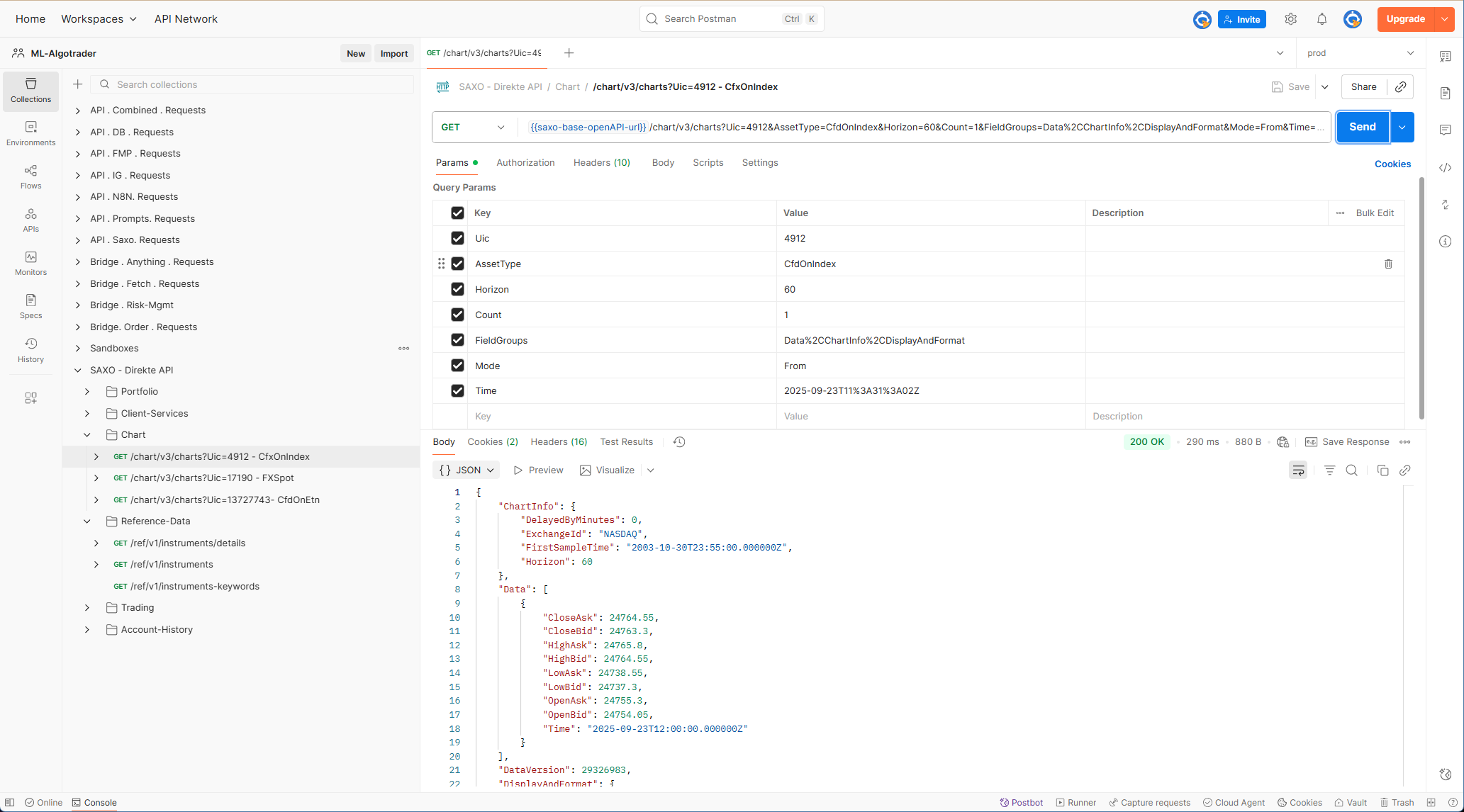Search the response with magnifier icon
This screenshot has height=812, width=1464.
click(1352, 470)
